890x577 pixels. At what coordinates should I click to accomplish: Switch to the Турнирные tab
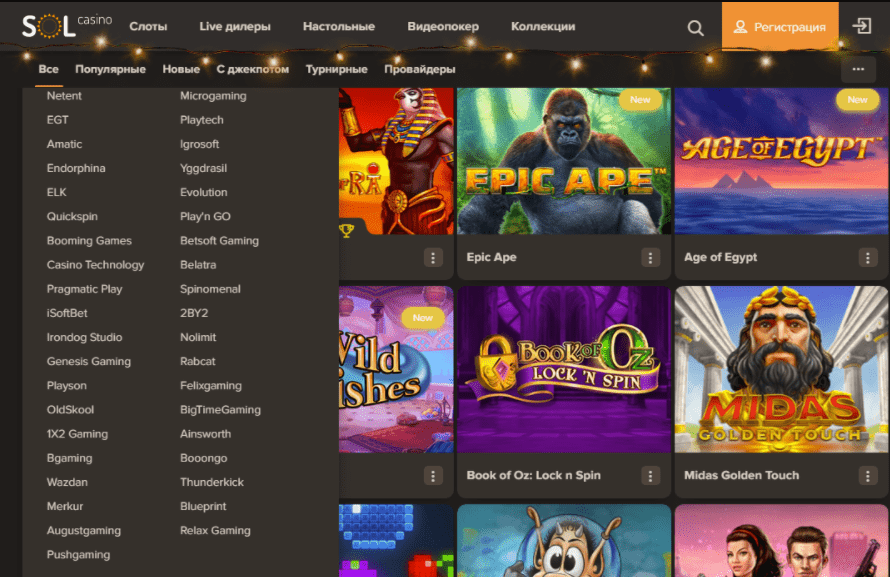coord(337,69)
